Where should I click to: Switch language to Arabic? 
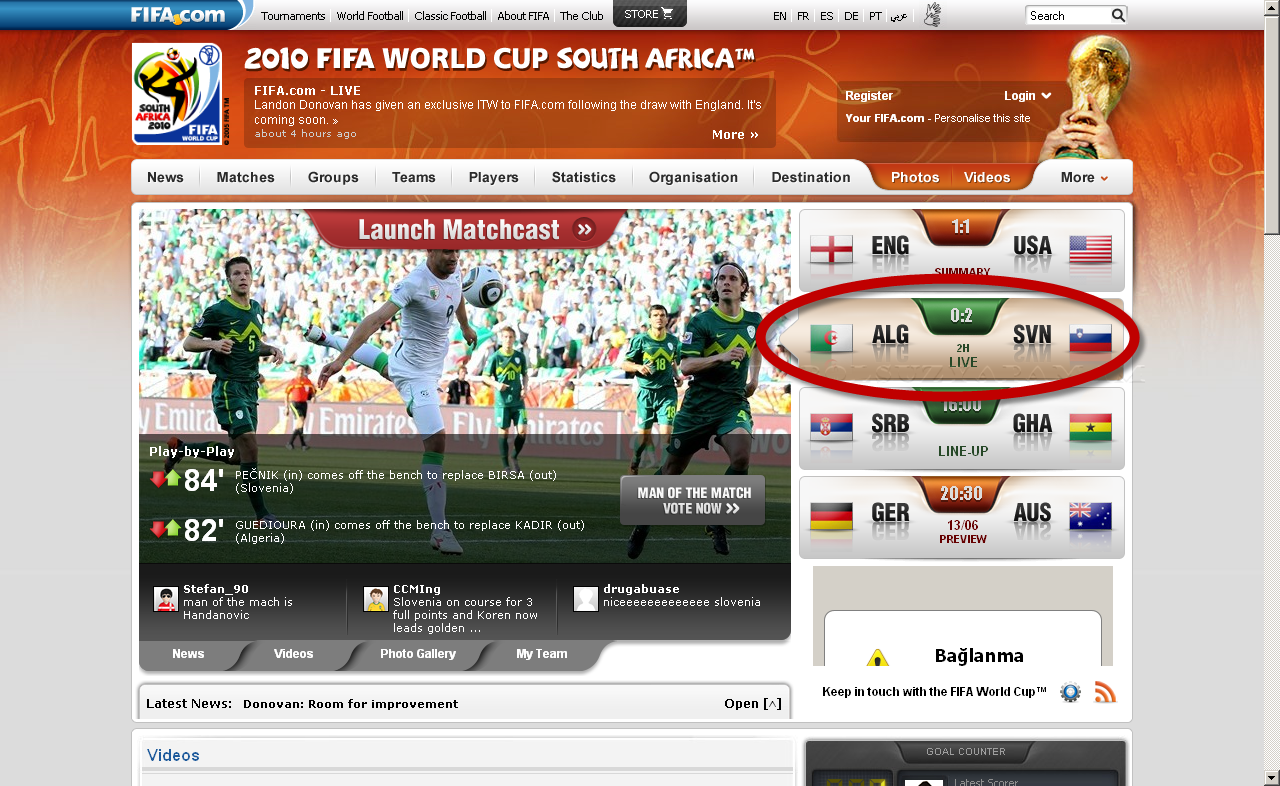pyautogui.click(x=899, y=16)
